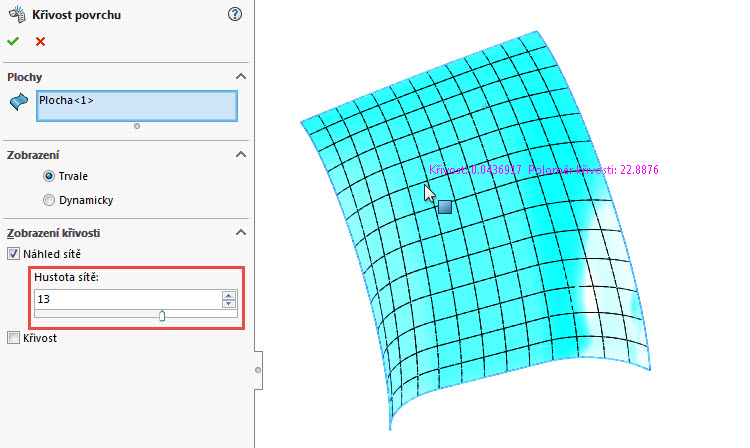This screenshot has height=448, width=750.
Task: Open help with the question mark icon
Action: [x=234, y=14]
